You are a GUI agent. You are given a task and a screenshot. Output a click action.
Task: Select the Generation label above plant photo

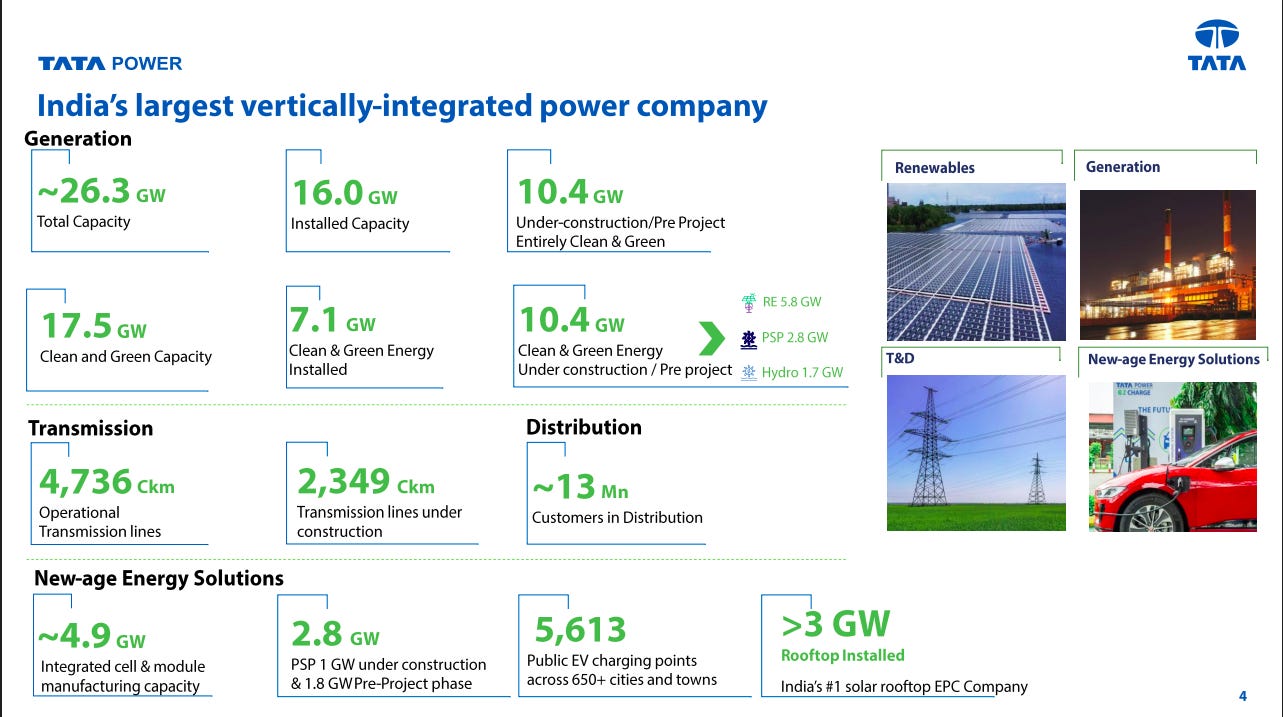click(1123, 167)
